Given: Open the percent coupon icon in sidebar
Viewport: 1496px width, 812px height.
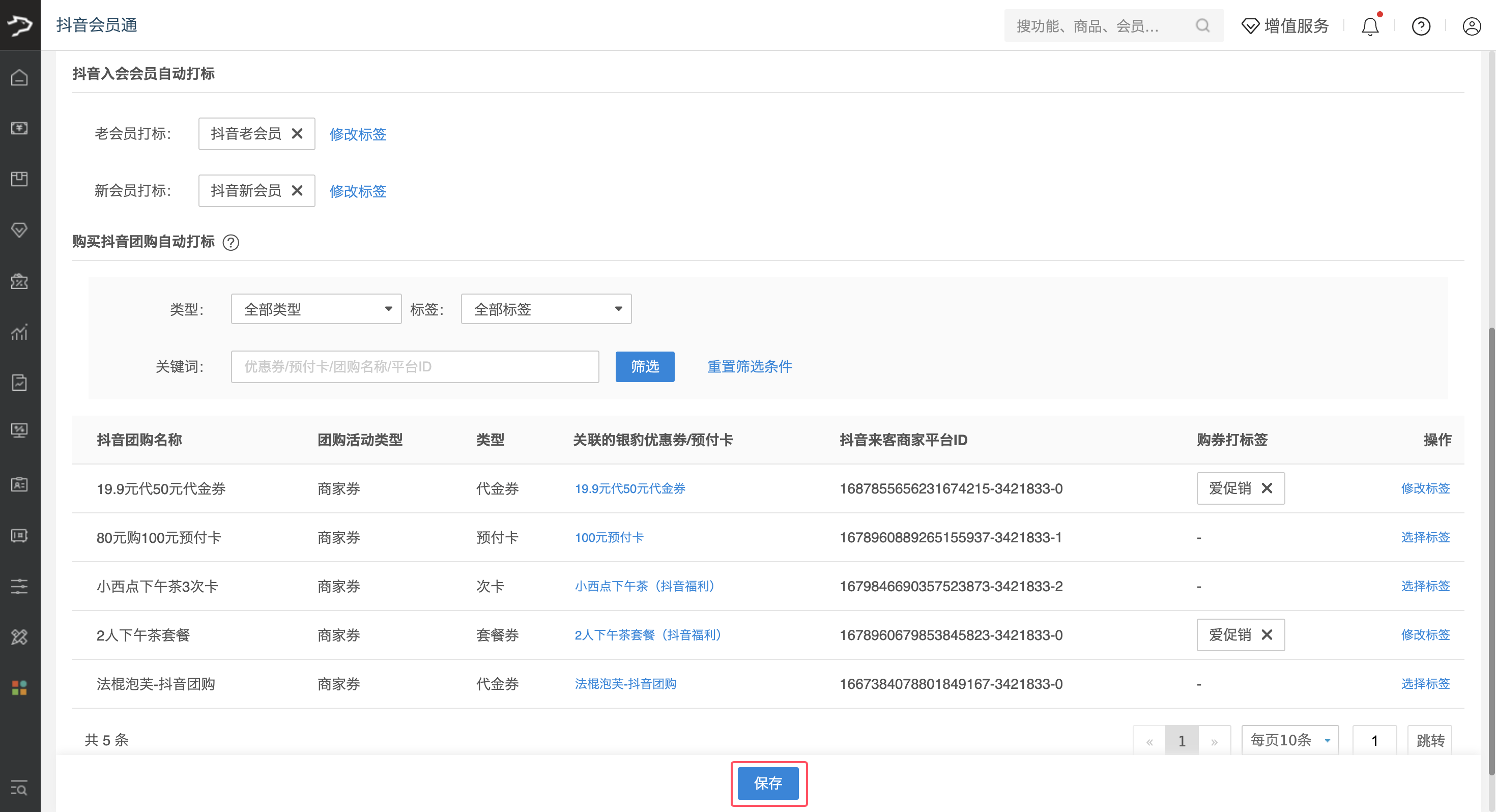Looking at the screenshot, I should click(19, 281).
